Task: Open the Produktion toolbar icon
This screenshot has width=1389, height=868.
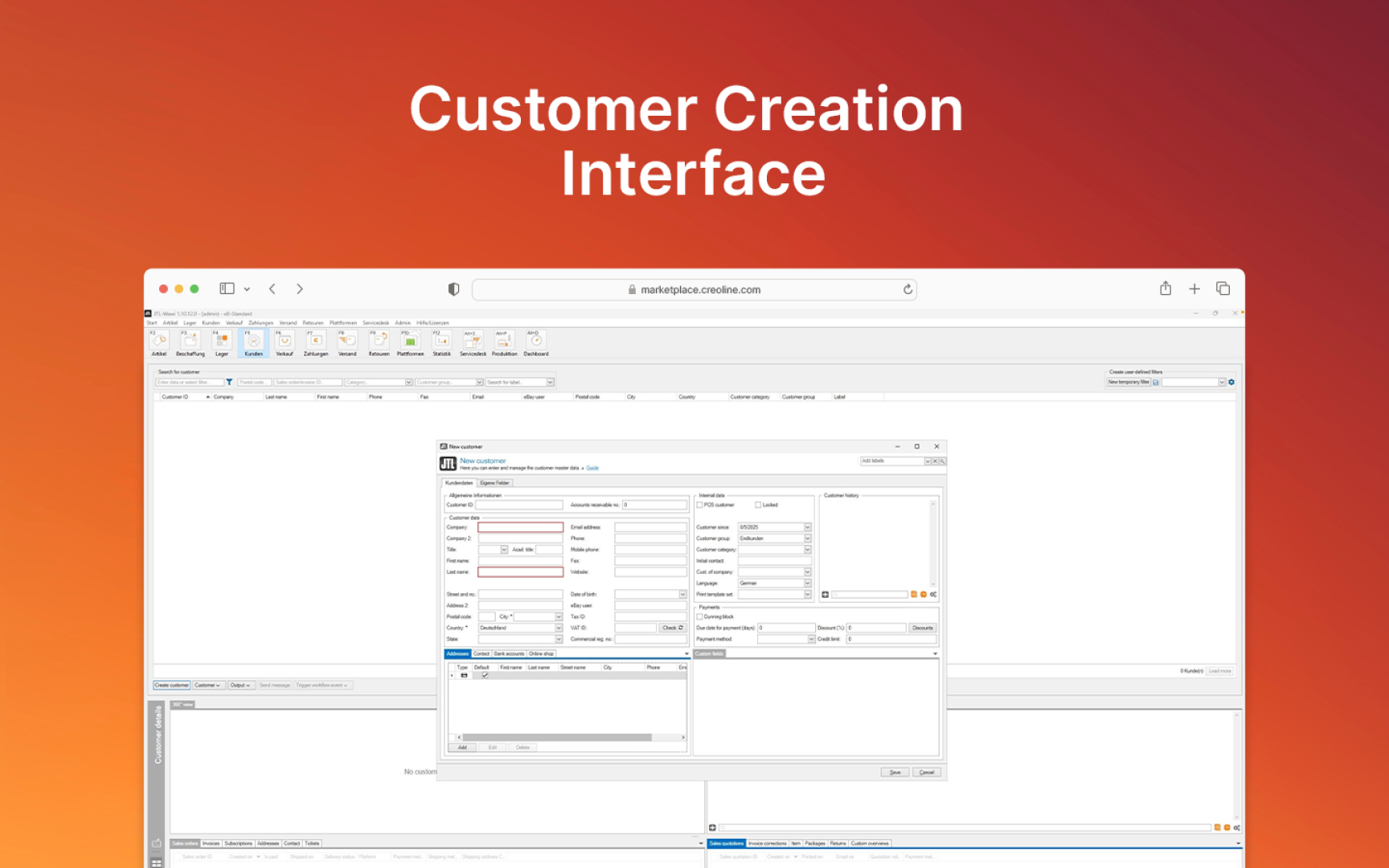Action: coord(504,343)
